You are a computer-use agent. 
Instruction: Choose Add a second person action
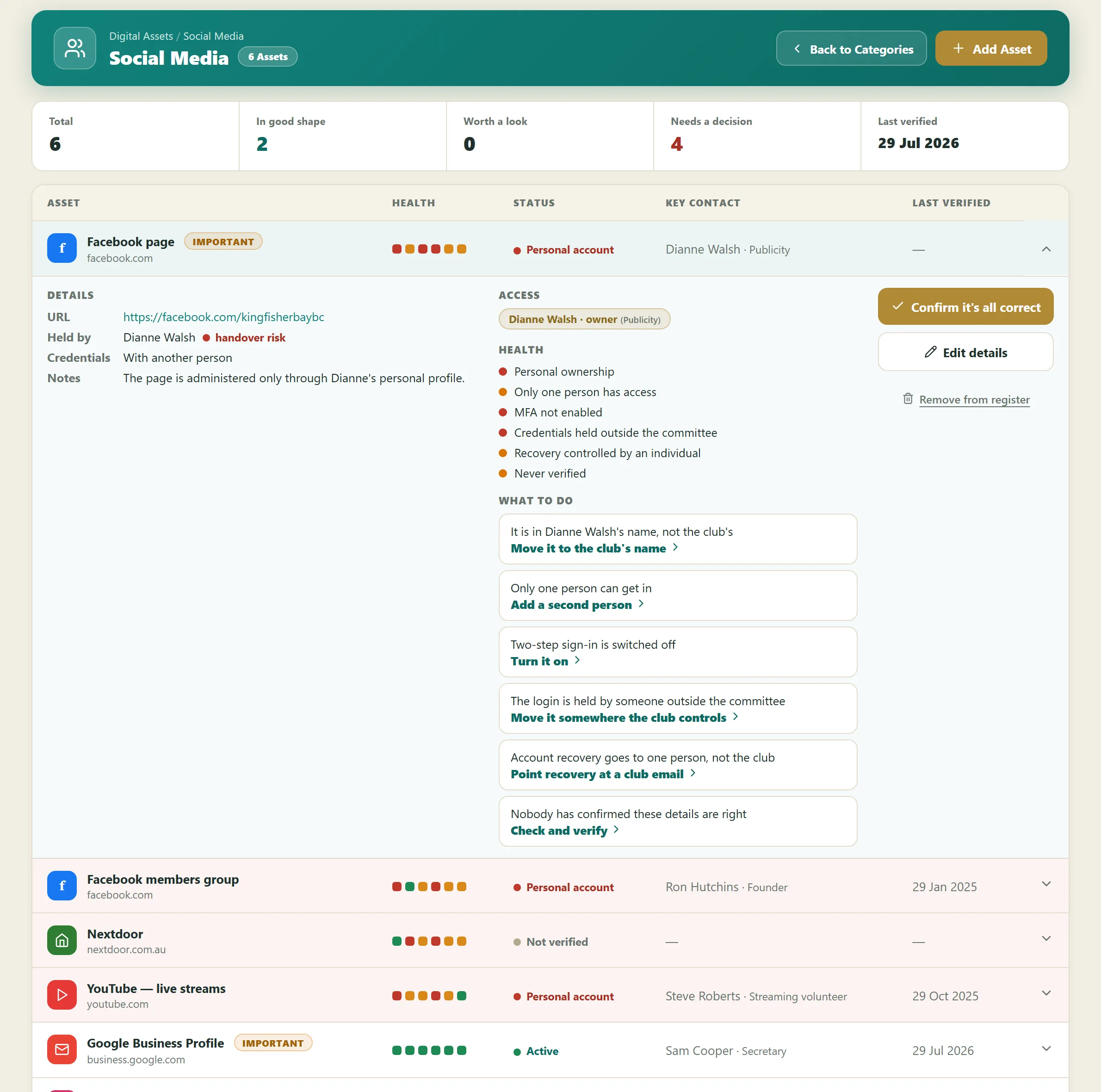tap(577, 605)
